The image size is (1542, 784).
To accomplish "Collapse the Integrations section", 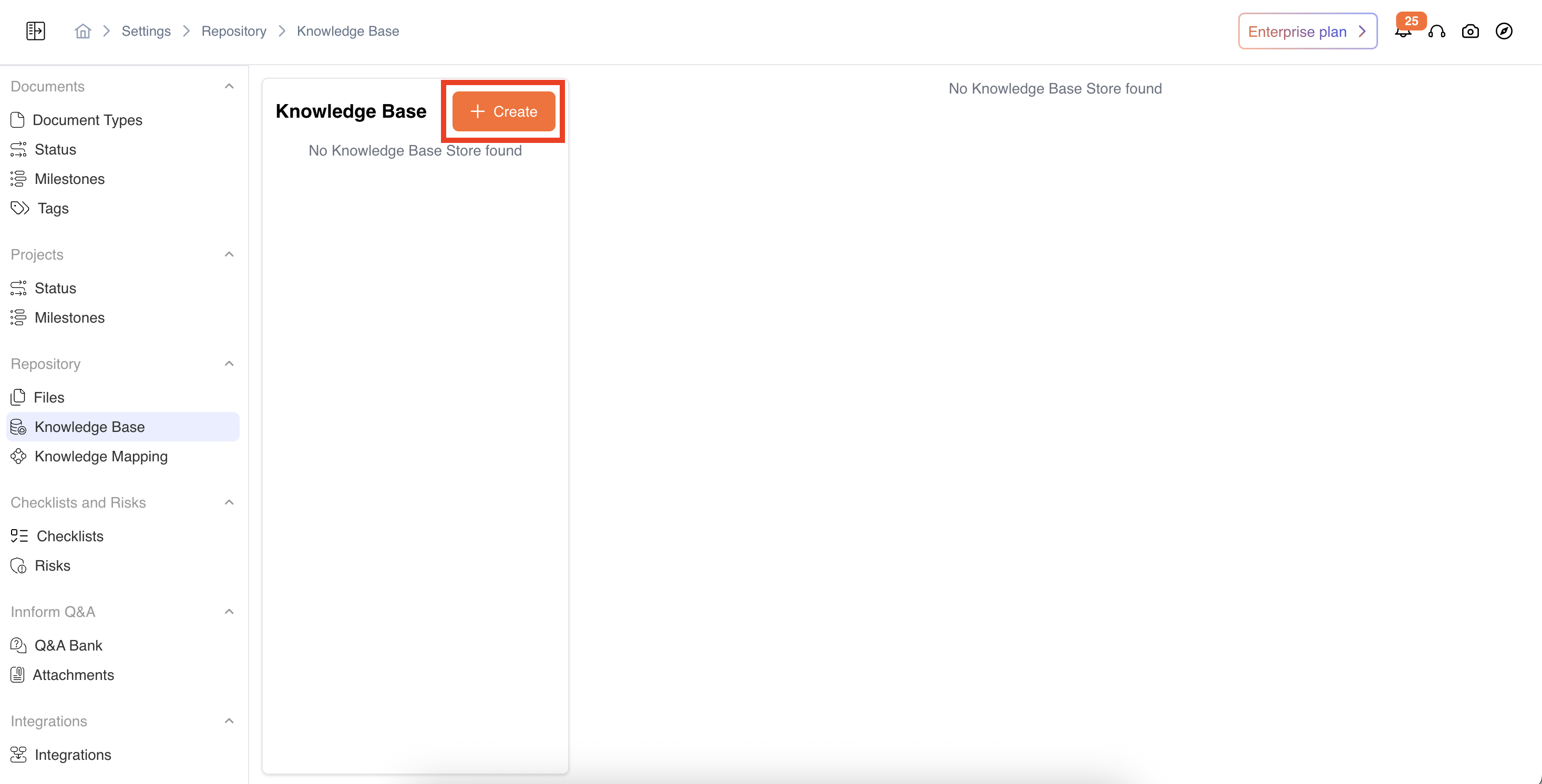I will [229, 721].
